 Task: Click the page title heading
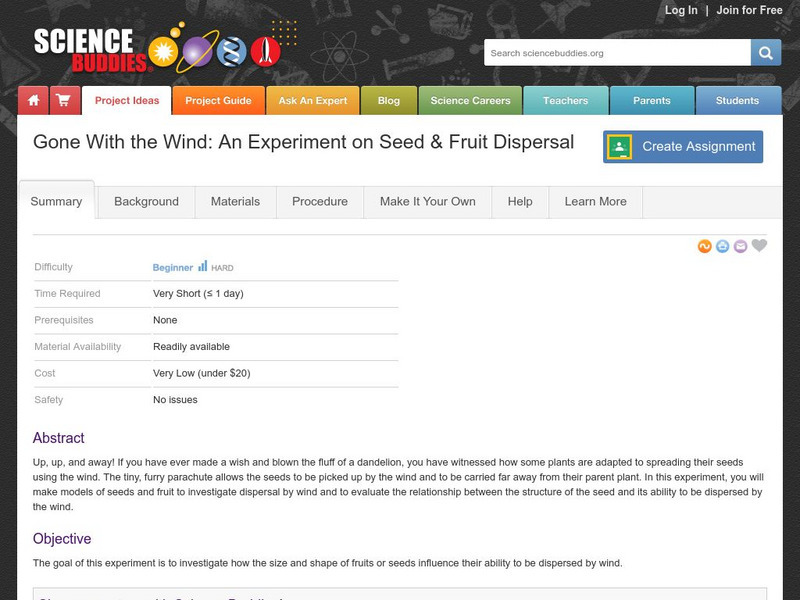pos(304,142)
